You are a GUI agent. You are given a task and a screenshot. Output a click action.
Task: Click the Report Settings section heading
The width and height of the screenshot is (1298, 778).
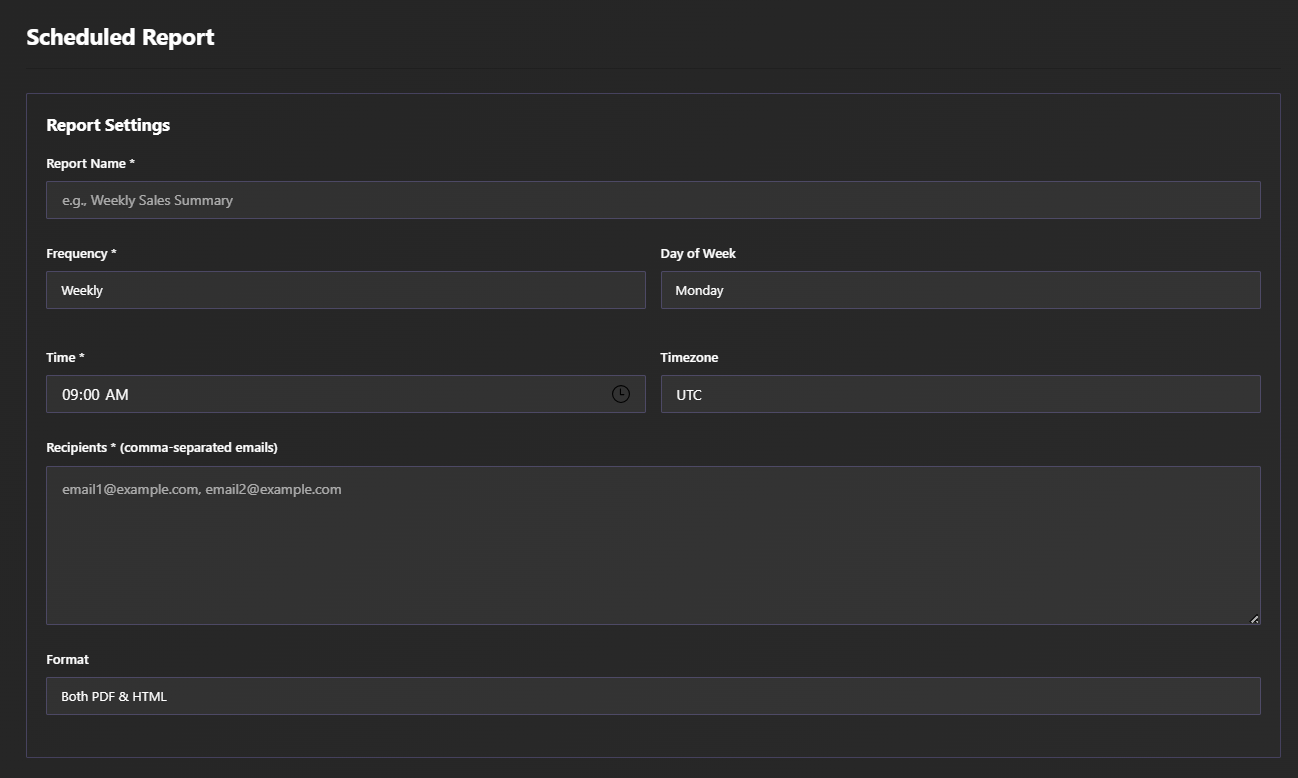[x=108, y=125]
